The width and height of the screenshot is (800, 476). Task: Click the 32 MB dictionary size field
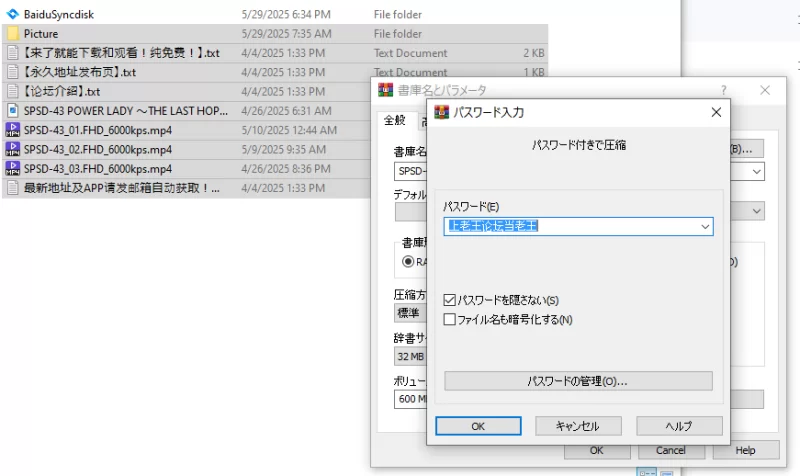click(411, 357)
